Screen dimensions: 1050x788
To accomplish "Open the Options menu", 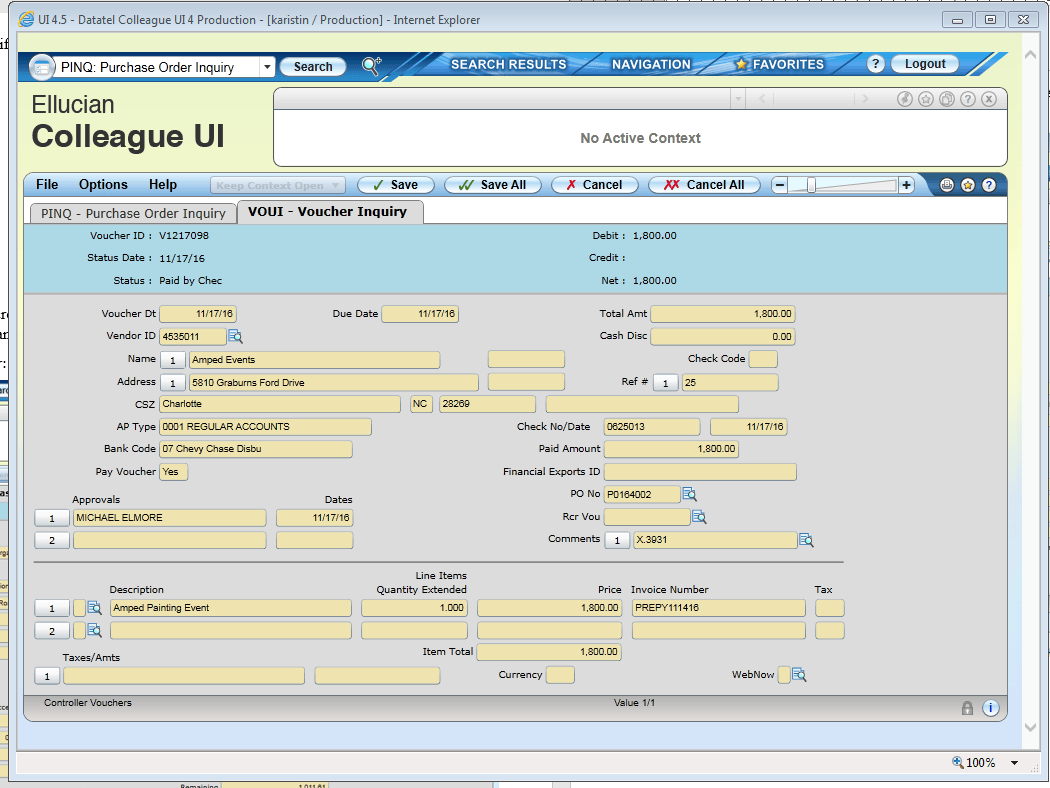I will 103,185.
